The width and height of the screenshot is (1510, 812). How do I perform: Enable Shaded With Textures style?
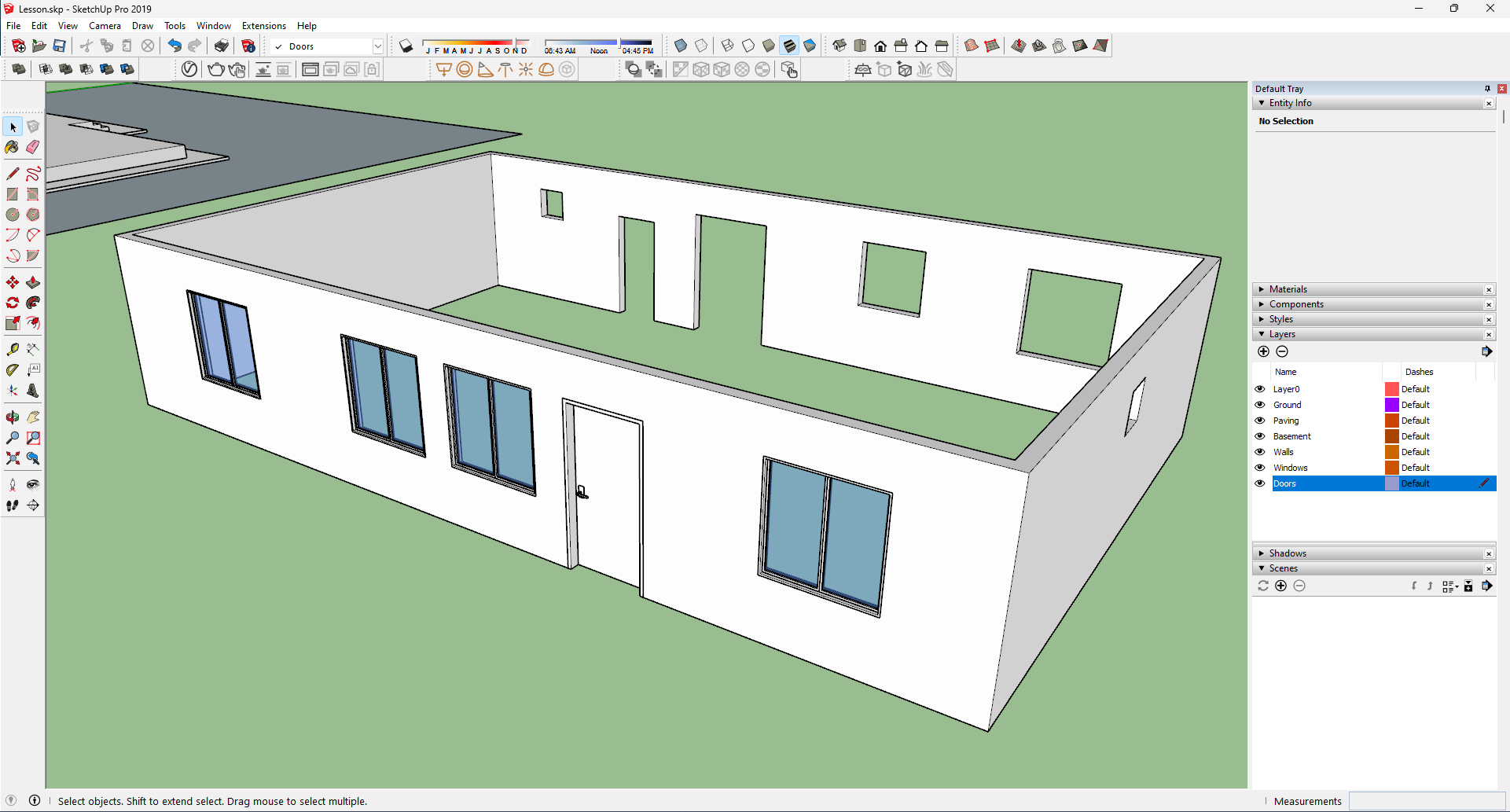[x=789, y=46]
